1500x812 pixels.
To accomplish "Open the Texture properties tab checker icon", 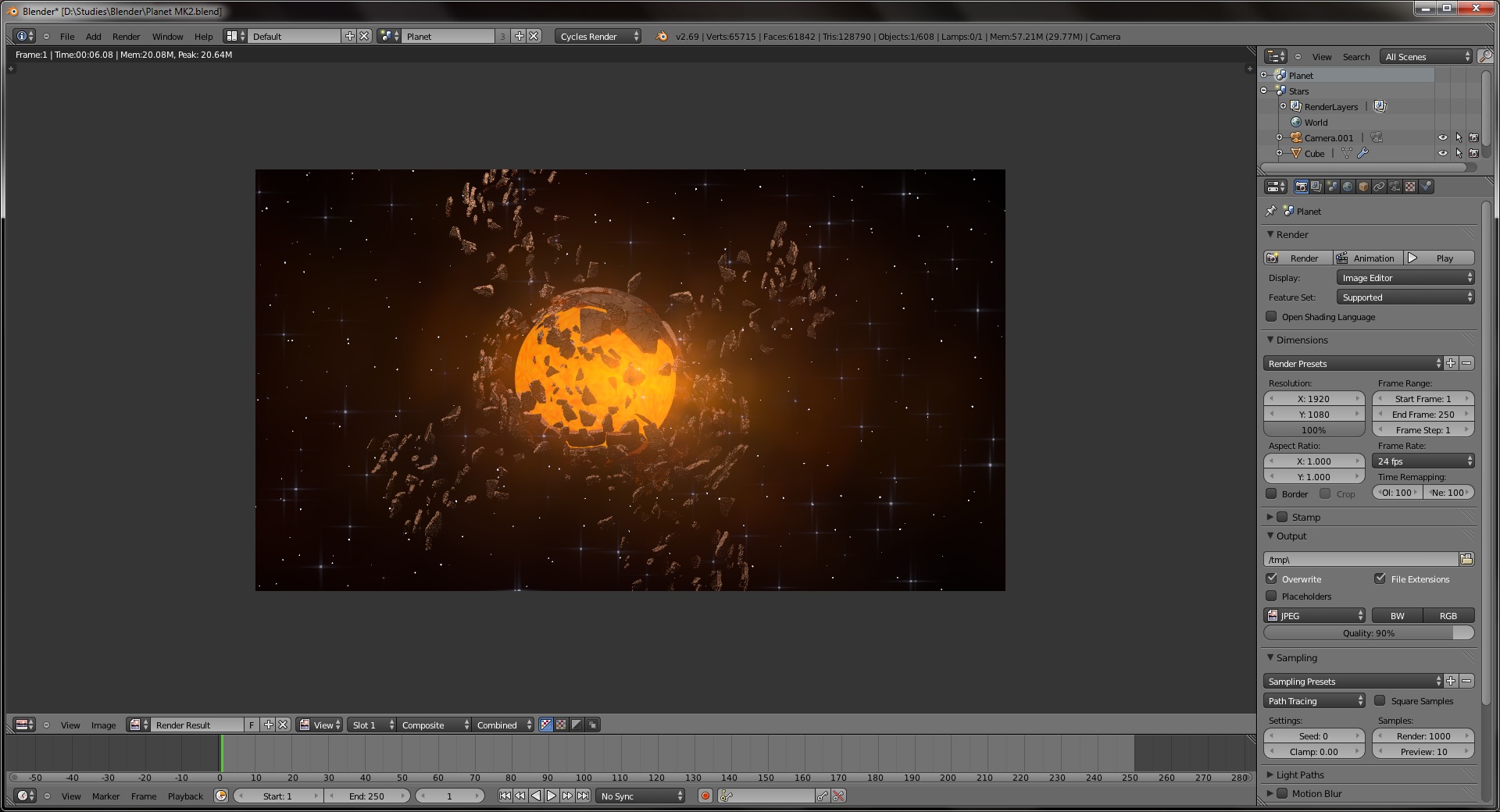I will (1410, 187).
